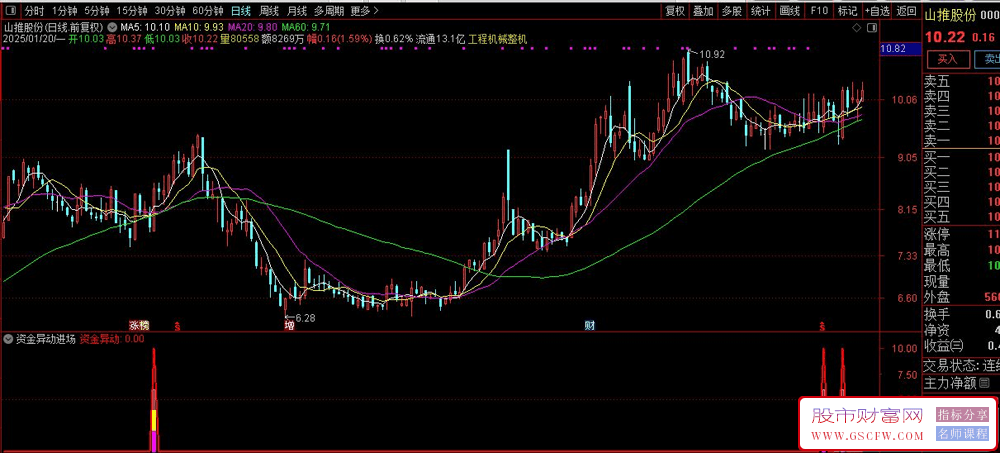Click the first red $ marker near 涨榜
Screen dimensions: 1000x453
pos(177,326)
